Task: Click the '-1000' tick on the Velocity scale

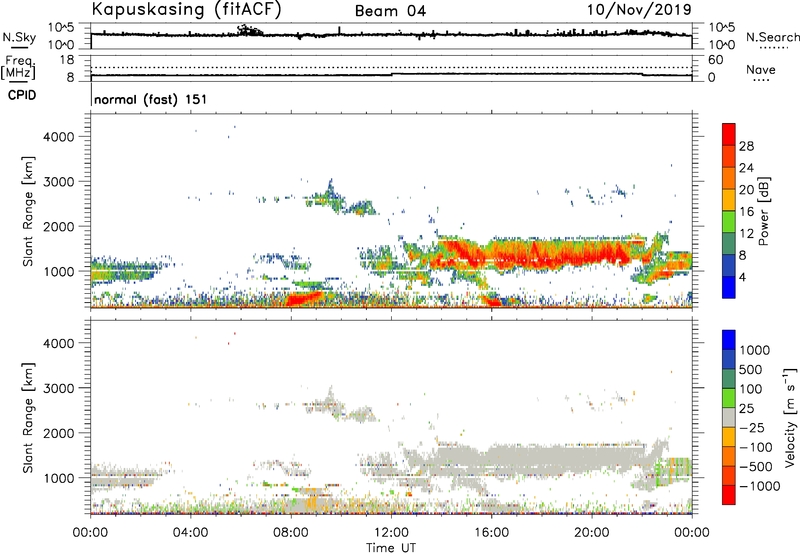Action: click(x=760, y=486)
